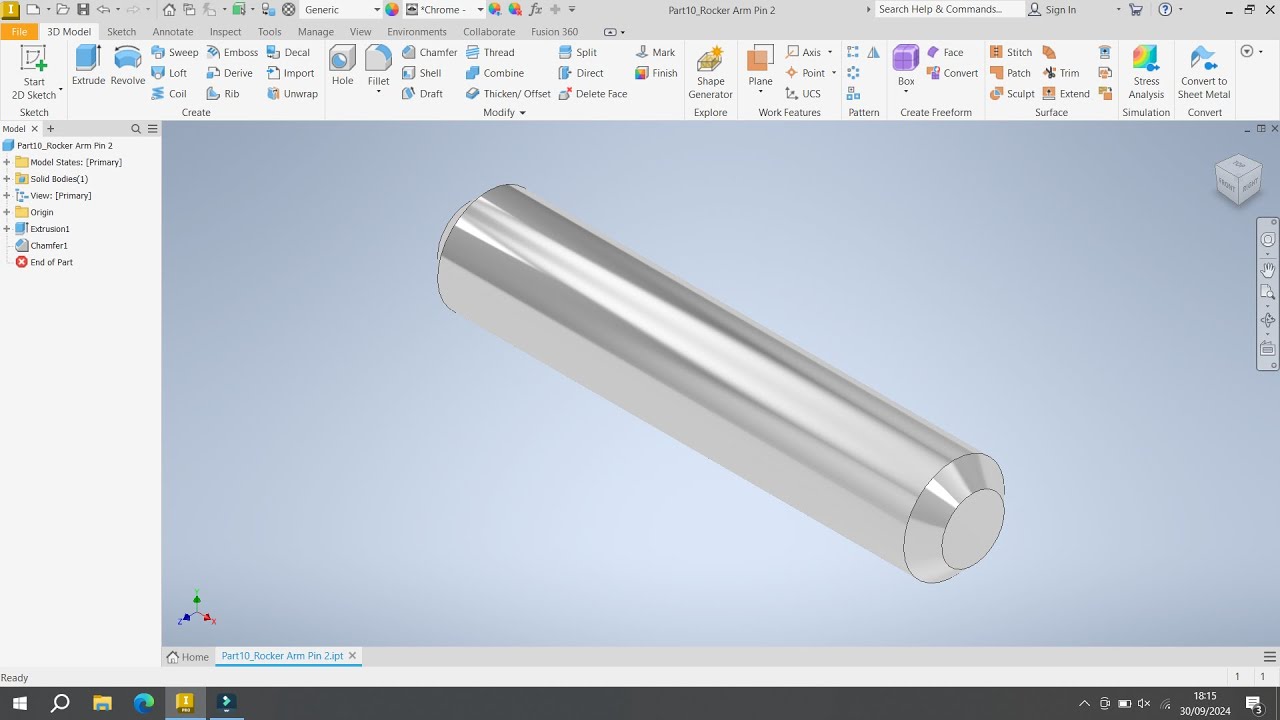Choose the Sweep command
Image resolution: width=1280 pixels, height=720 pixels.
pyautogui.click(x=175, y=52)
